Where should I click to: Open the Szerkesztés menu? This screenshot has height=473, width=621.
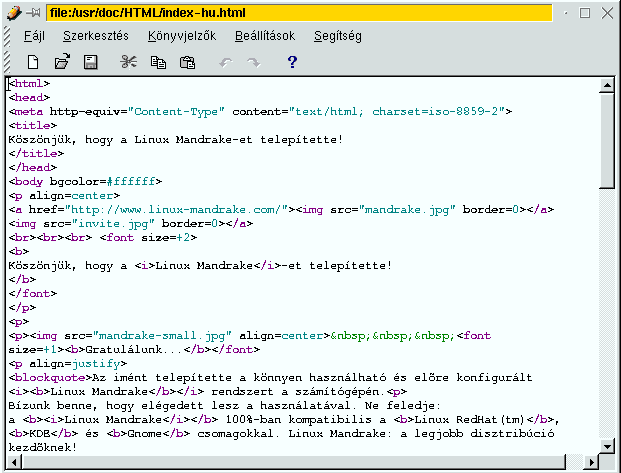click(x=96, y=36)
